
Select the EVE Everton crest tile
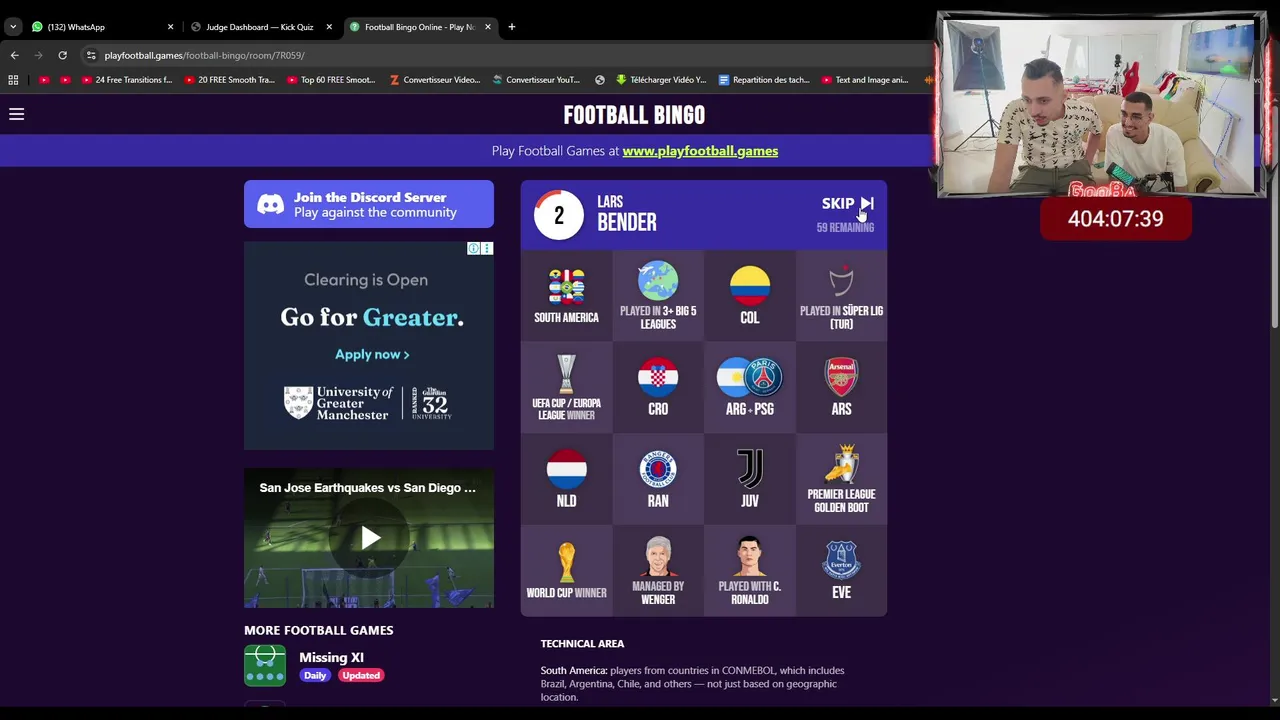point(841,572)
